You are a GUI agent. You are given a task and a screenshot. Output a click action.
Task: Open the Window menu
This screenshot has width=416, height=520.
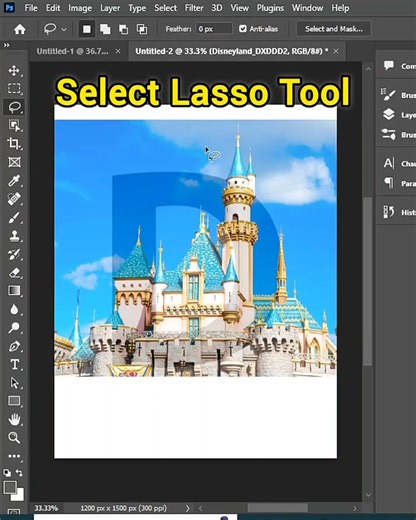coord(307,8)
